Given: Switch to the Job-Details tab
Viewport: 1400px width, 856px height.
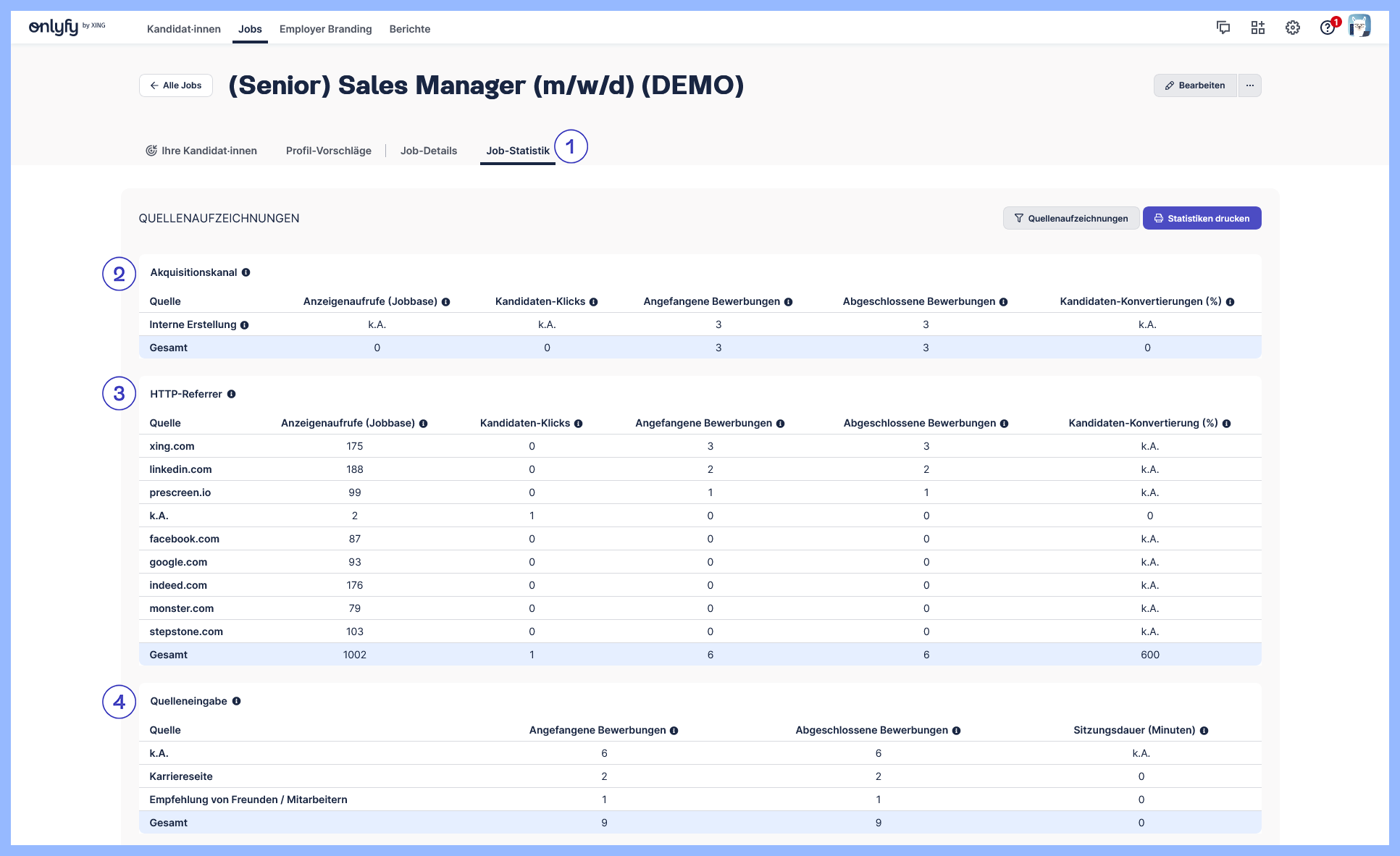Looking at the screenshot, I should coord(429,151).
